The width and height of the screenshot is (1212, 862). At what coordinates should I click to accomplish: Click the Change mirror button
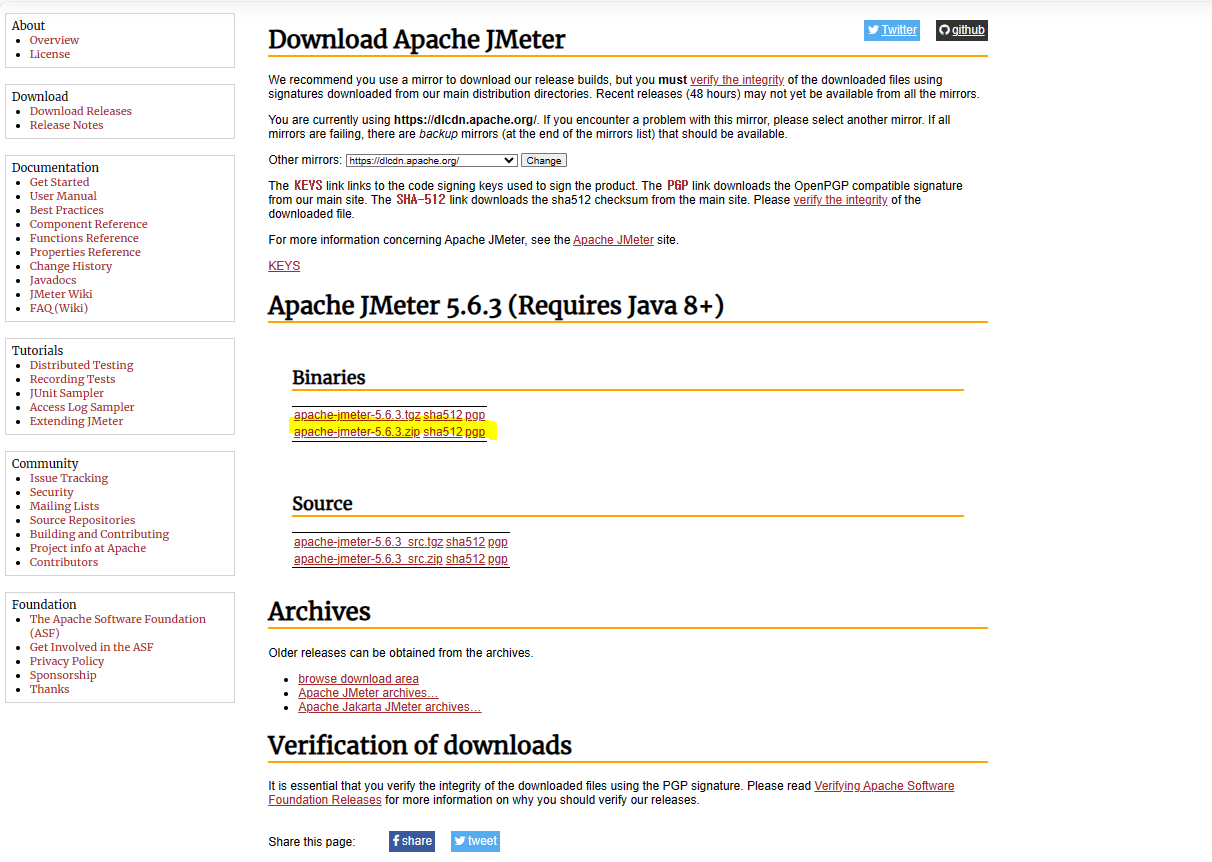[544, 160]
